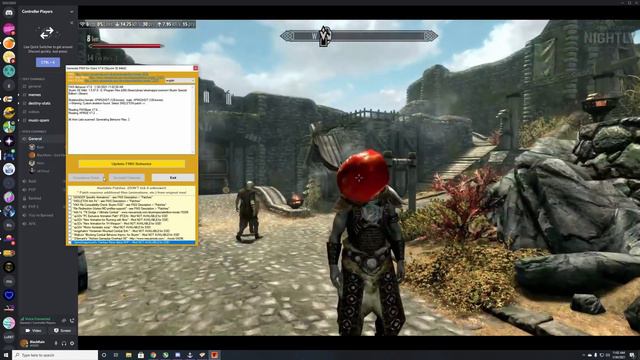This screenshot has width=640, height=360.
Task: Open Windows notification center icon
Action: pos(632,355)
